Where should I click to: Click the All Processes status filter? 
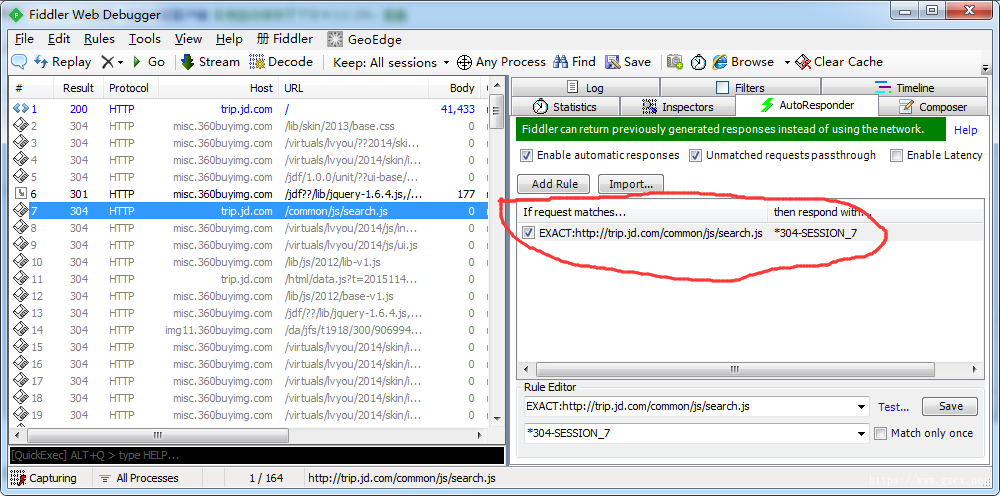(x=139, y=478)
